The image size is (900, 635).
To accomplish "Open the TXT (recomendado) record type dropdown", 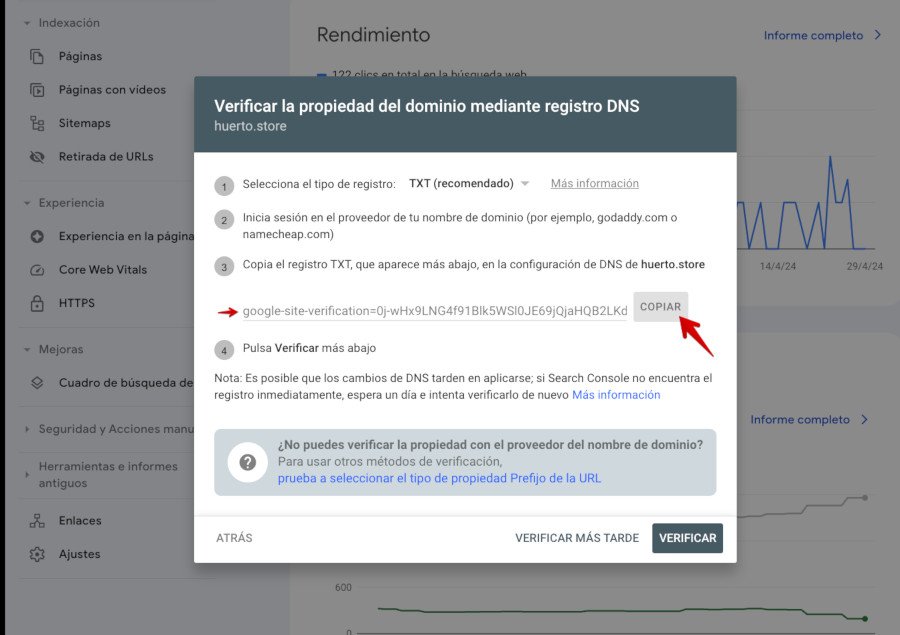I will 468,184.
